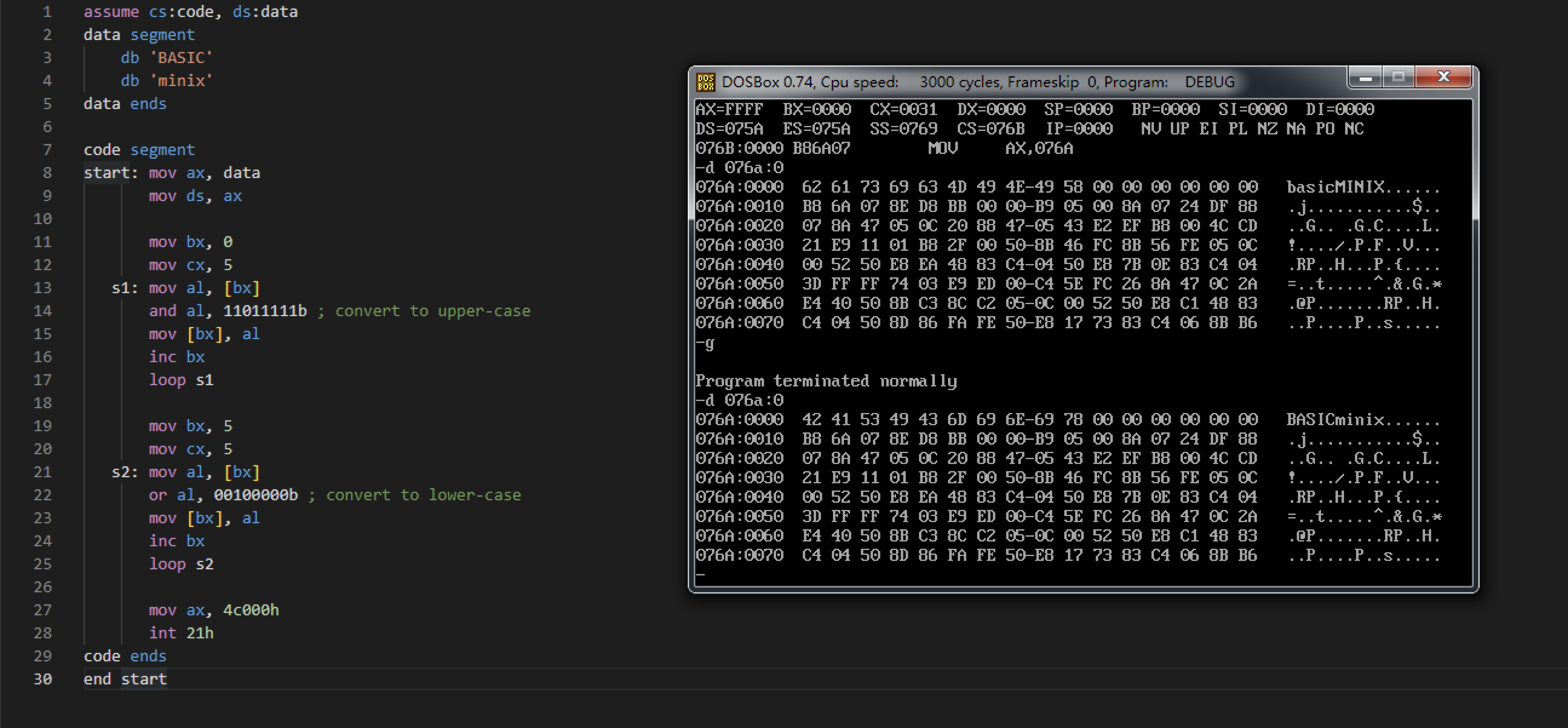Click the 00100000b mask value

[255, 495]
